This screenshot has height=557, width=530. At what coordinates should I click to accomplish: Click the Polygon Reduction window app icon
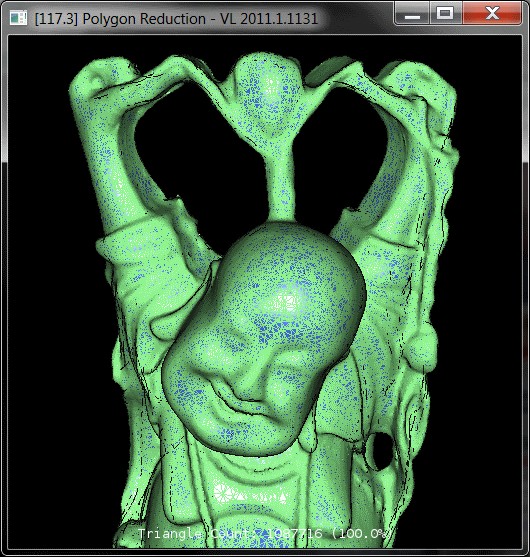tap(18, 17)
